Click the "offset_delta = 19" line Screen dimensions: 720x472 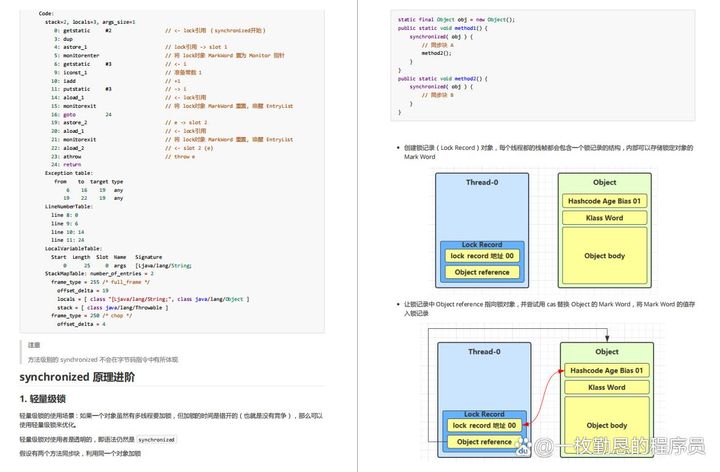pyautogui.click(x=83, y=291)
